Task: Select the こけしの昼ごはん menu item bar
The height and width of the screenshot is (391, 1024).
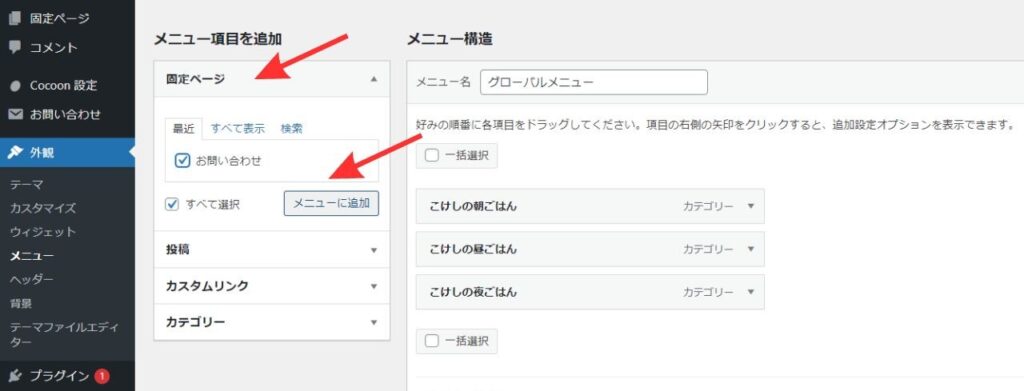Action: (x=590, y=249)
